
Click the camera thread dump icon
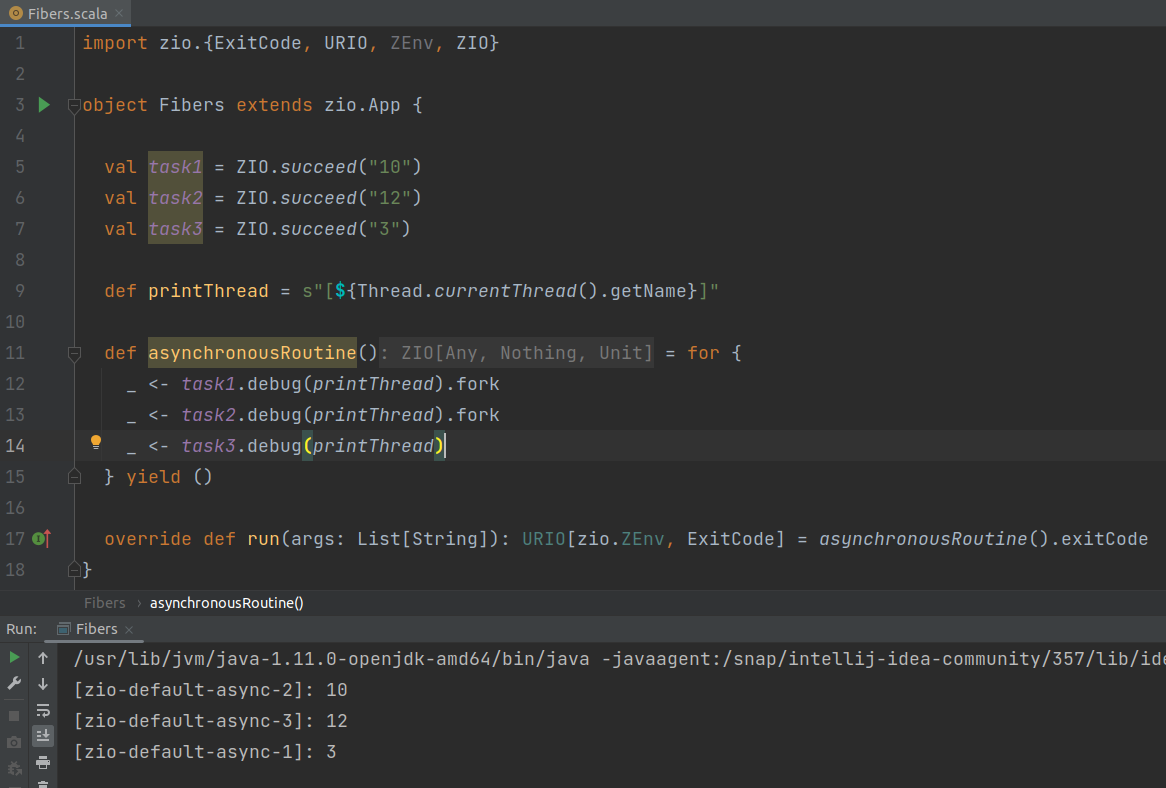tap(14, 742)
